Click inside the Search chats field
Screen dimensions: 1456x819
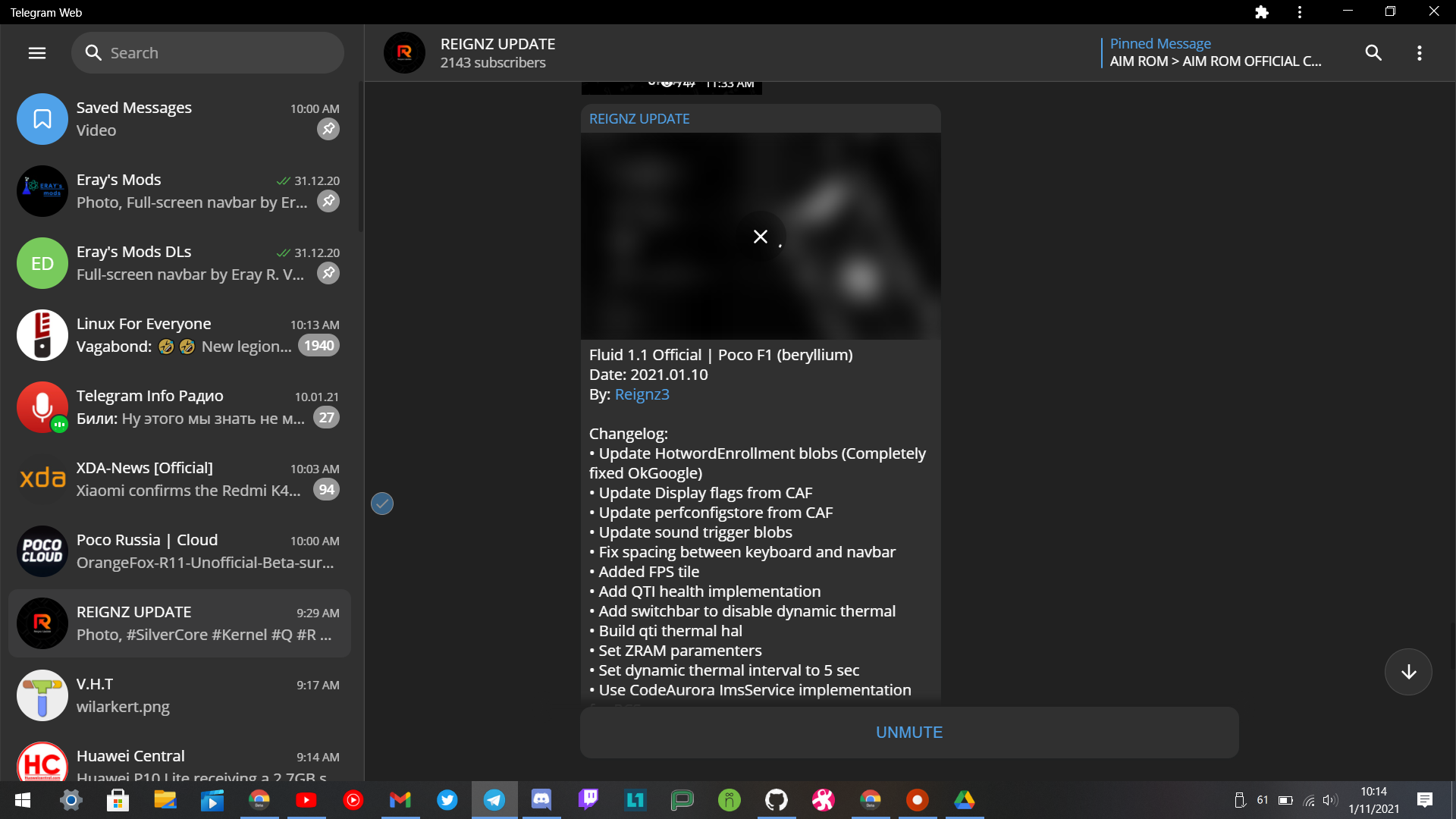pyautogui.click(x=207, y=52)
